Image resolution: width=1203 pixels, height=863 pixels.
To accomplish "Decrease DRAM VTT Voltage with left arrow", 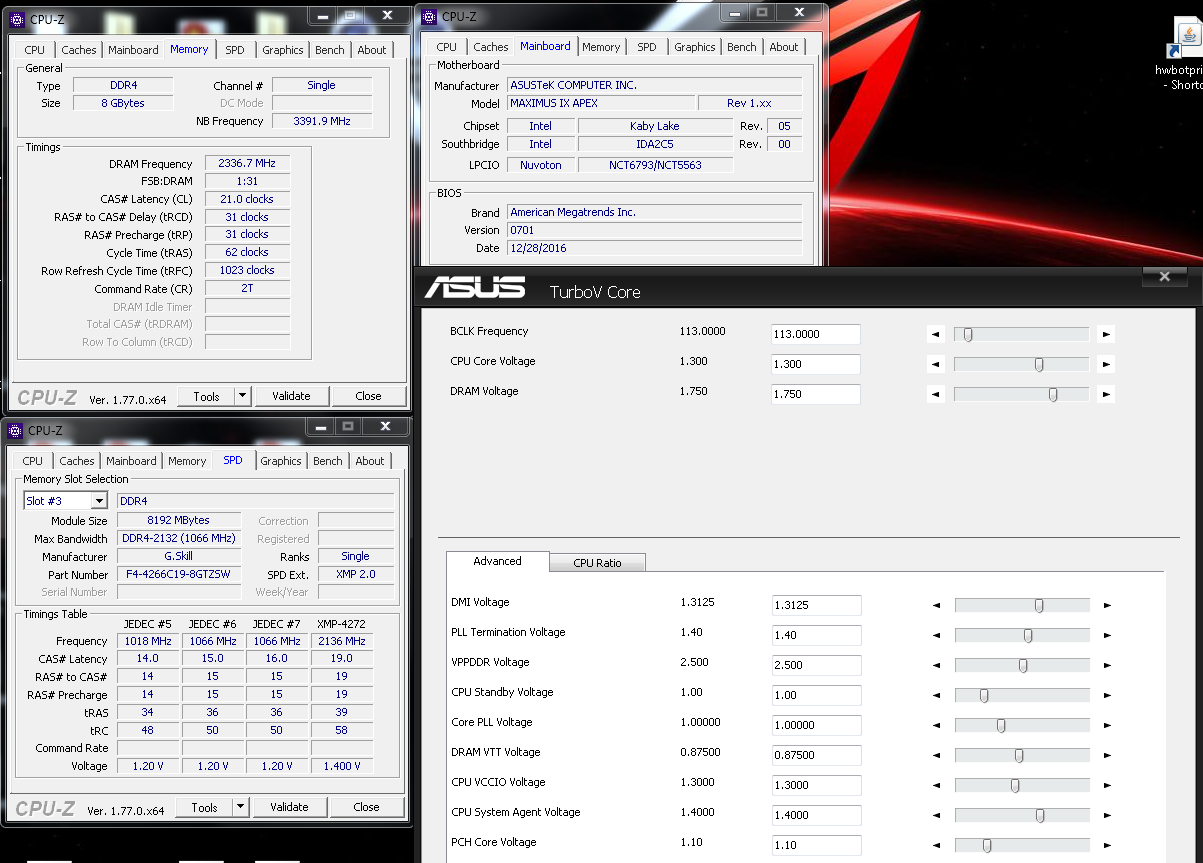I will pos(937,755).
